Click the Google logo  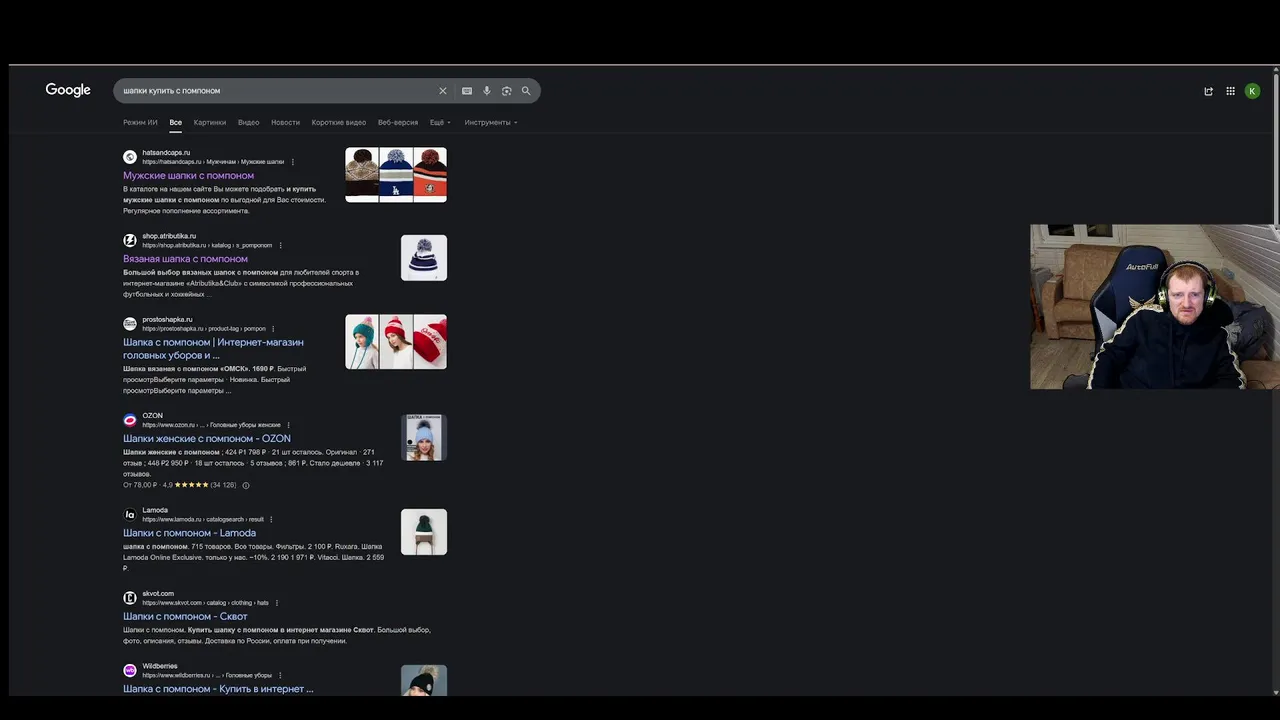[x=68, y=90]
